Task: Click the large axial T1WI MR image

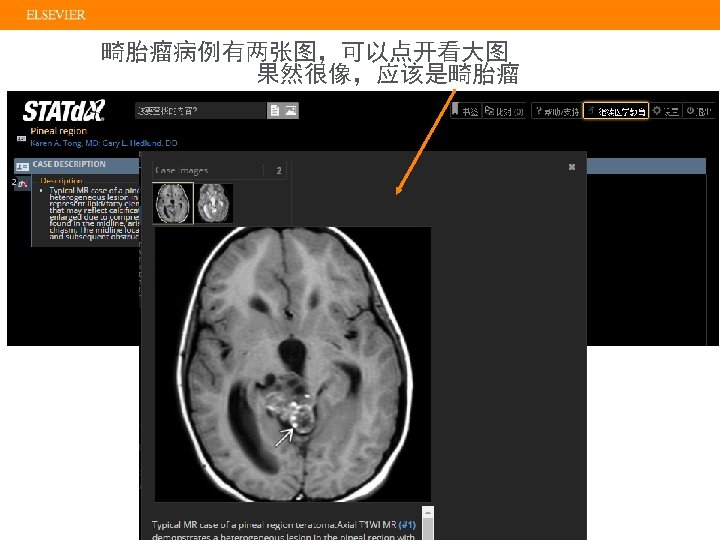Action: click(x=292, y=364)
